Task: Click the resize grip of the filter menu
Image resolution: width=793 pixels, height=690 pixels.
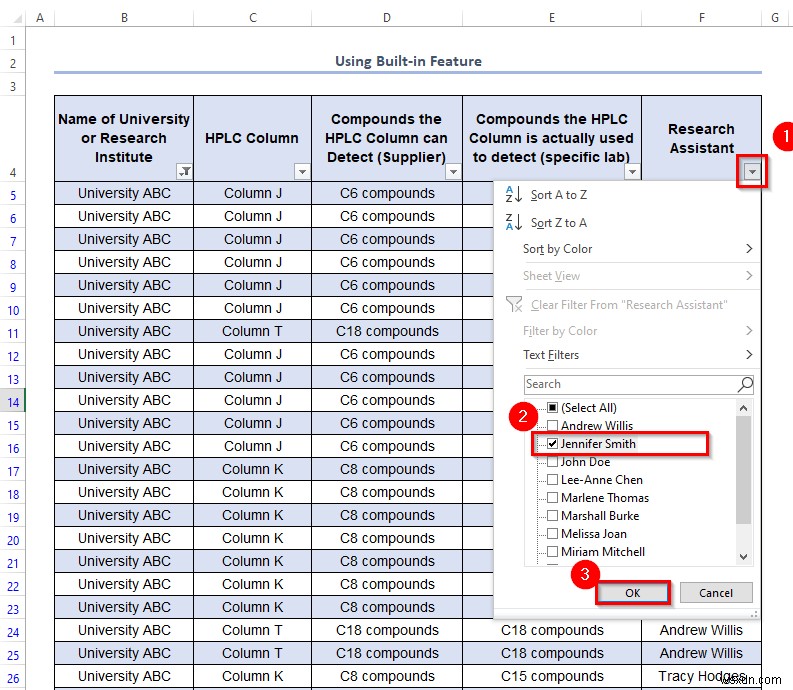Action: click(754, 614)
